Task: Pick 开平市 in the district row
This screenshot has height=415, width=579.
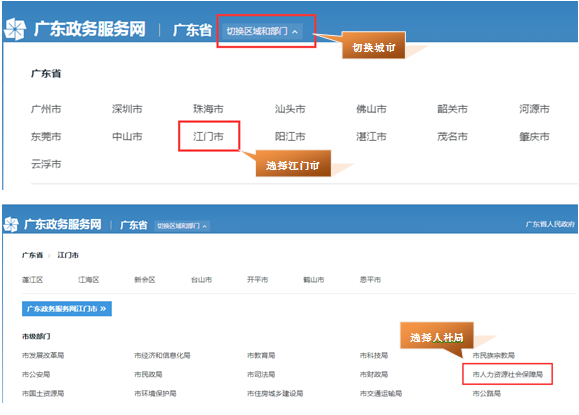Action: (257, 280)
